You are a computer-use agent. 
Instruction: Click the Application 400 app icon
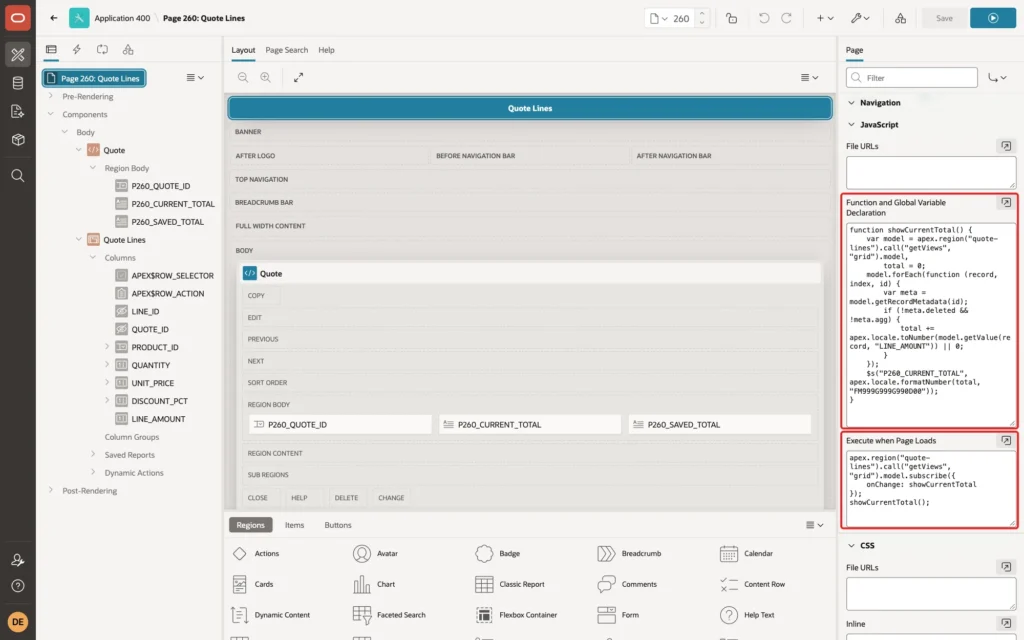click(79, 18)
